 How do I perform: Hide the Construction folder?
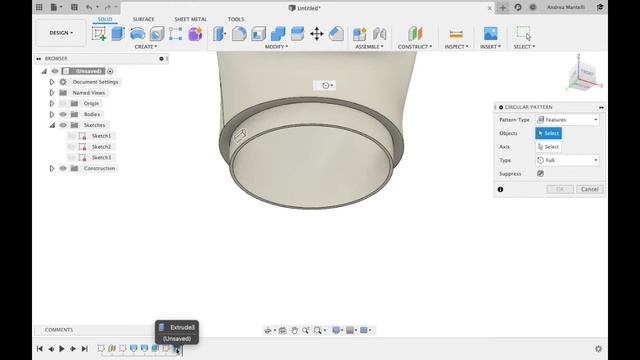63,168
